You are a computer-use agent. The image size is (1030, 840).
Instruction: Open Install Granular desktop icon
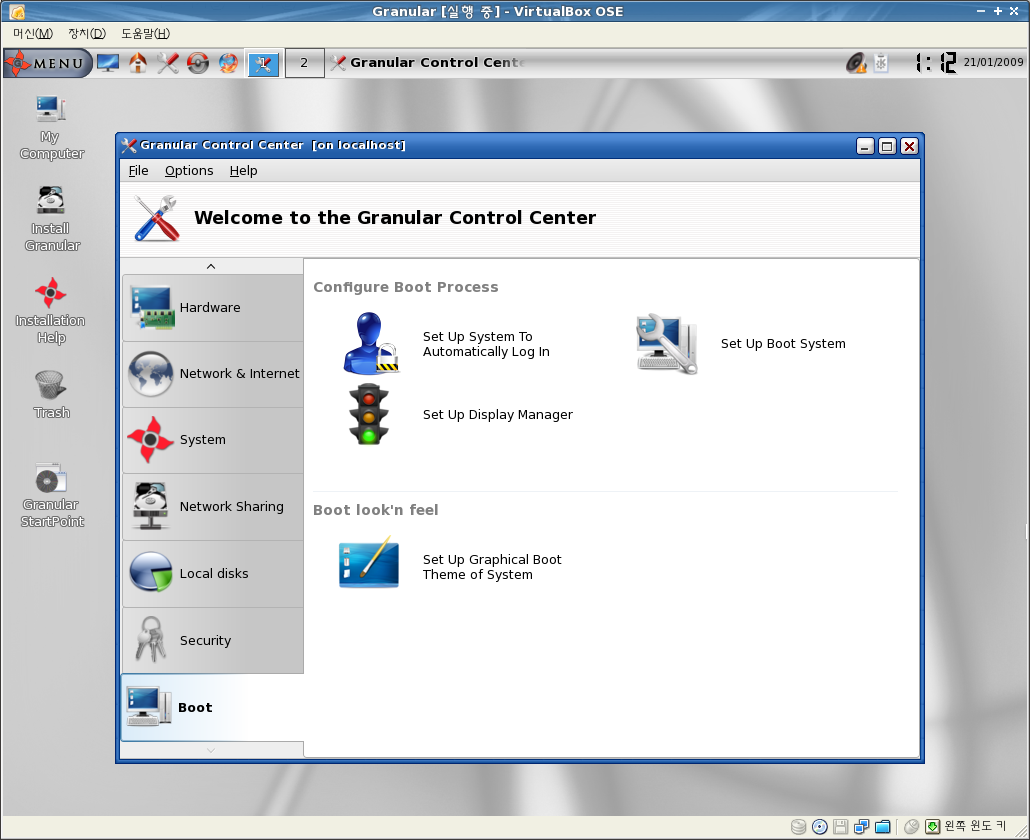[52, 219]
